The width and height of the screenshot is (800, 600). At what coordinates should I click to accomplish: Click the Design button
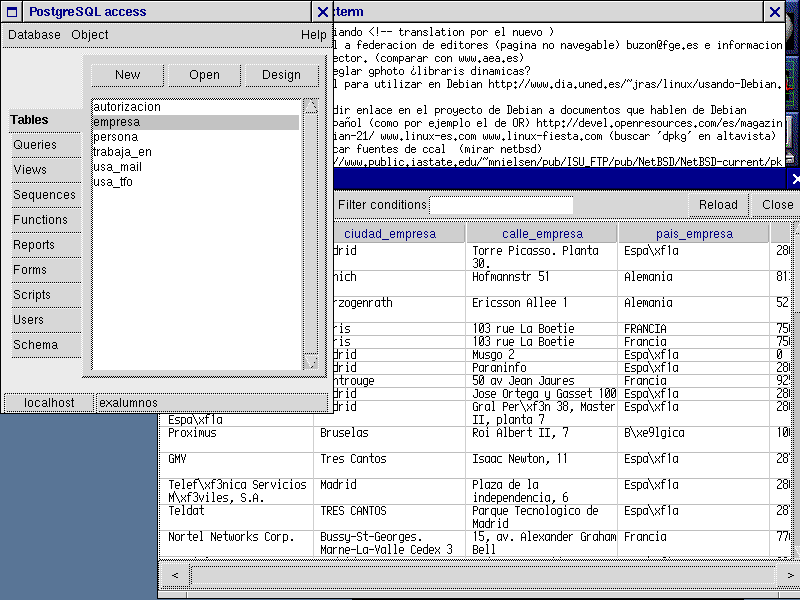coord(282,75)
